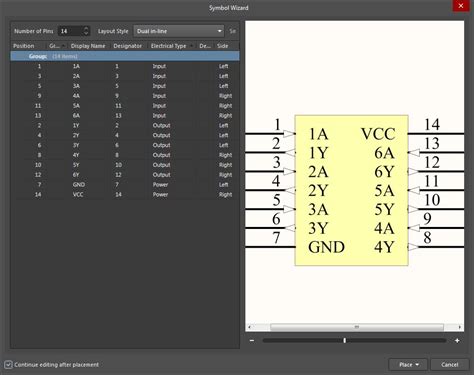Sort by Display Name column header

88,46
